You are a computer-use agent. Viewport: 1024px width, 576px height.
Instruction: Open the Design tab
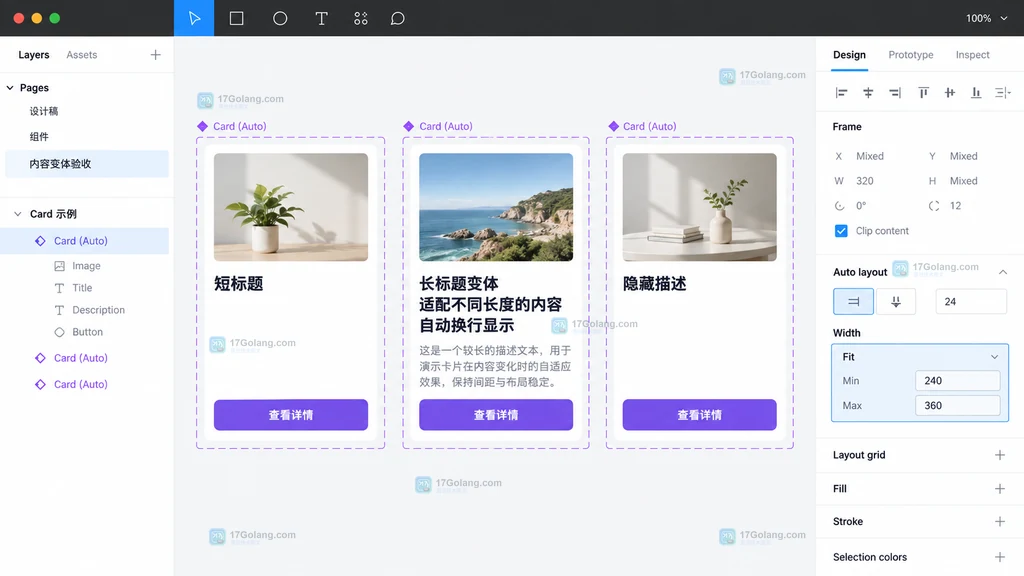[x=849, y=55]
